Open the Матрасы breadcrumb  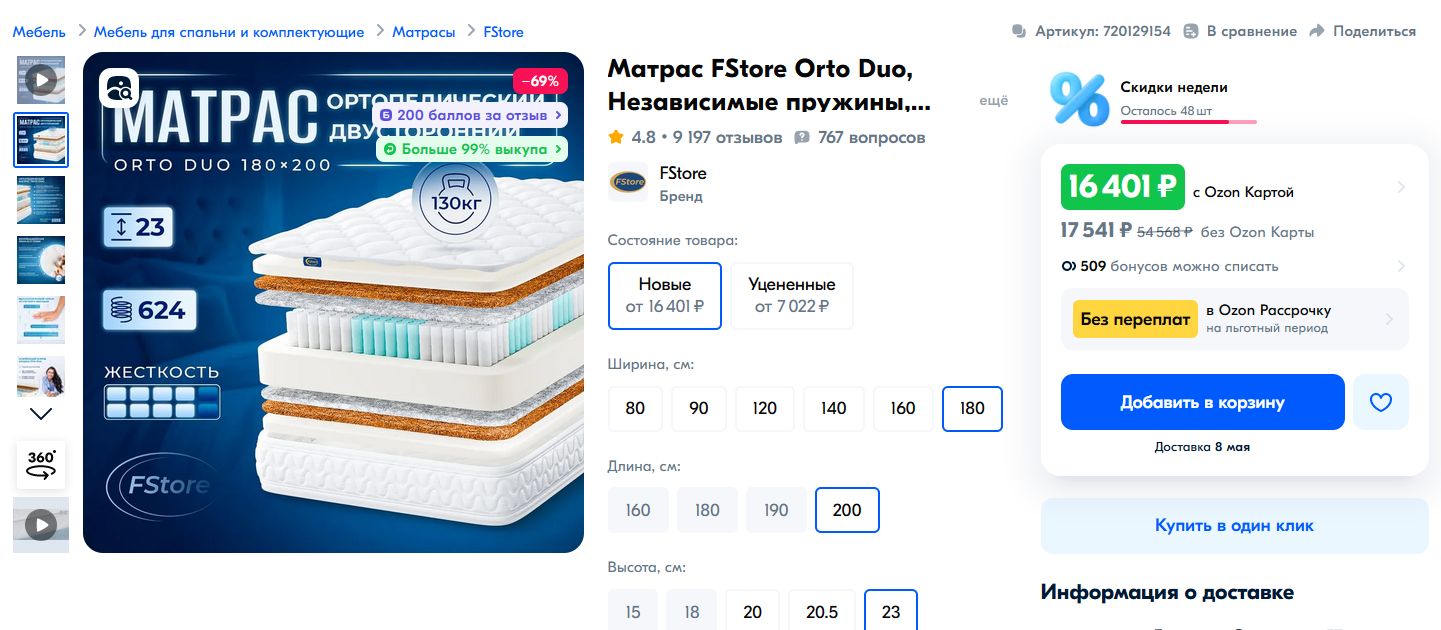[424, 32]
